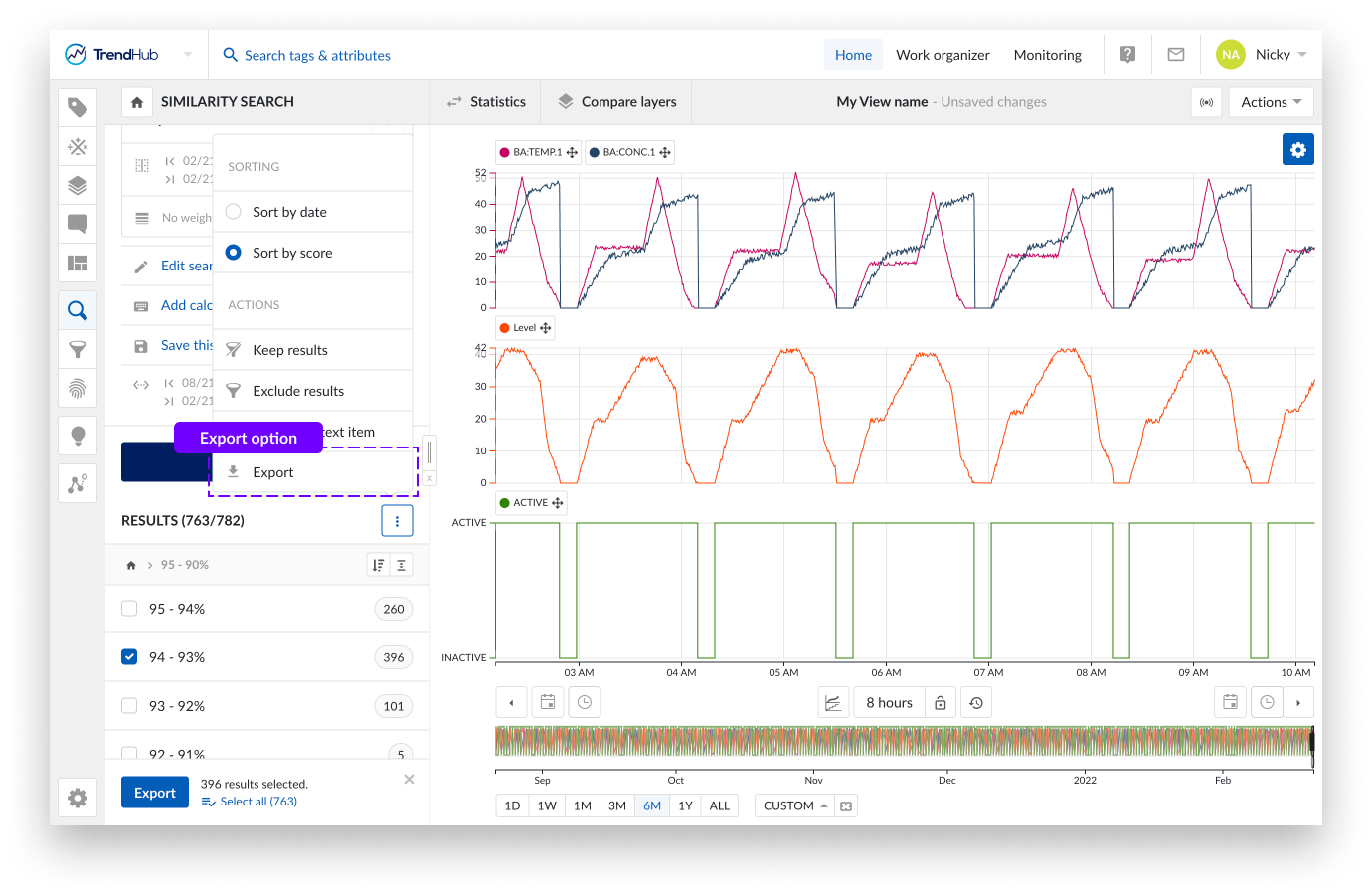Click the live mode broadcast icon
This screenshot has height=895, width=1372.
[x=1206, y=102]
